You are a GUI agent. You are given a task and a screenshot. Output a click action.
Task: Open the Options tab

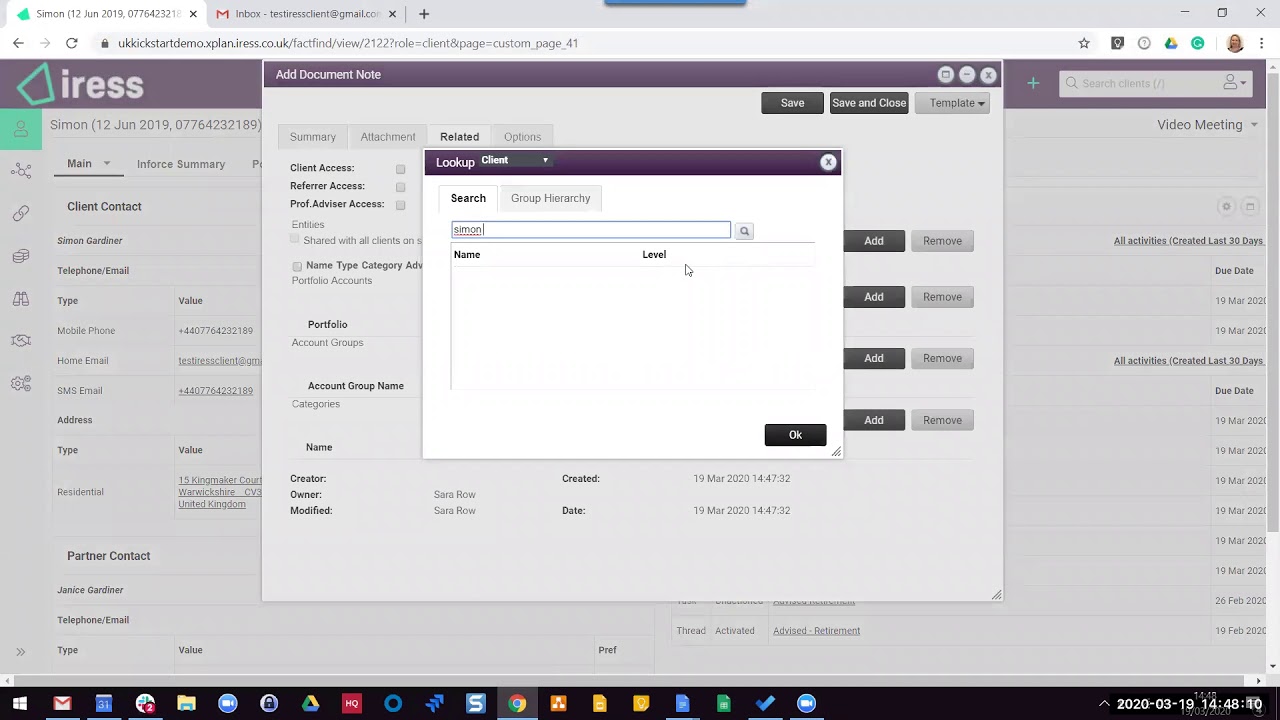tap(522, 137)
